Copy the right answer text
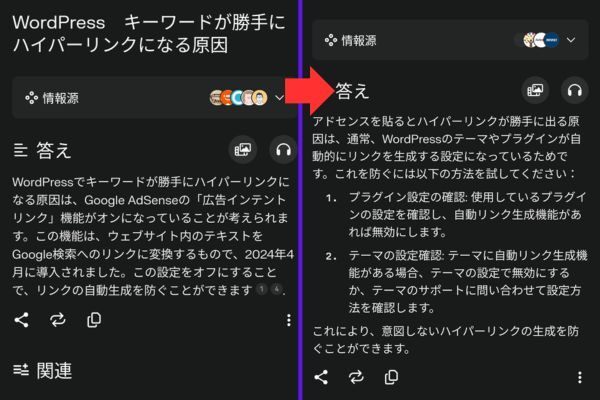The image size is (600, 400). pyautogui.click(x=391, y=377)
